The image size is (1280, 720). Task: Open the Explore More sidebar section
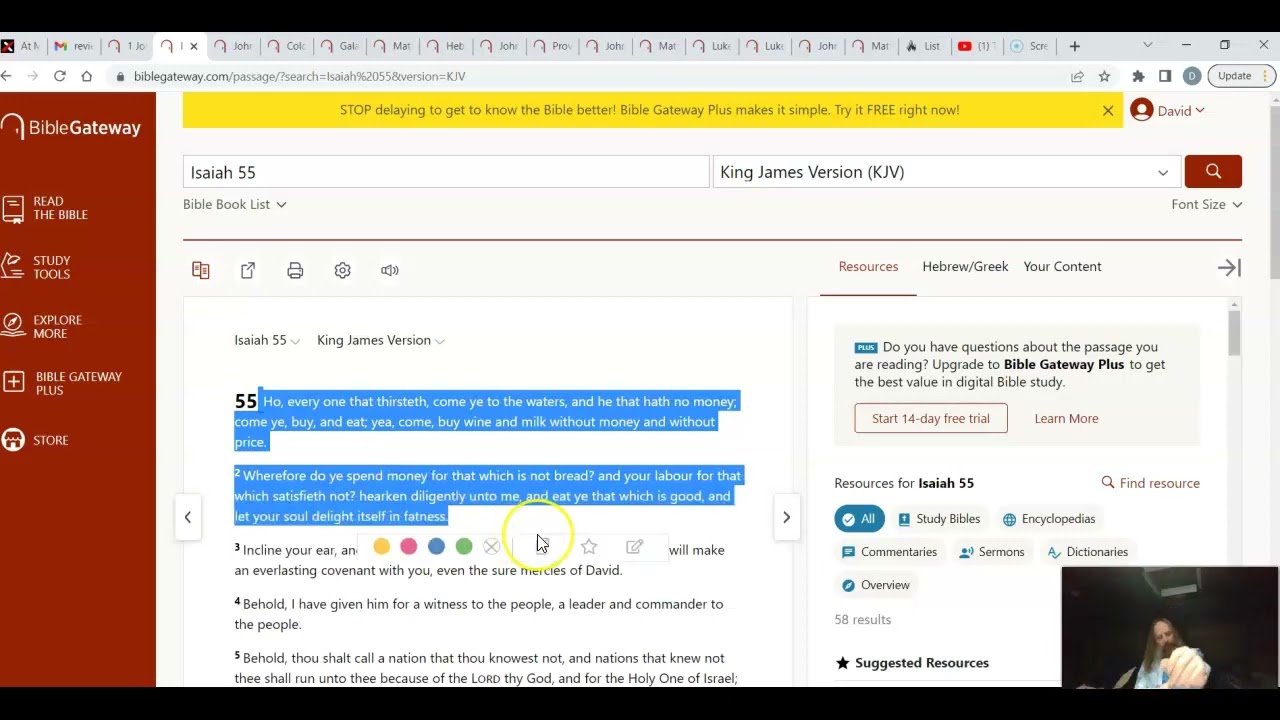[x=42, y=327]
